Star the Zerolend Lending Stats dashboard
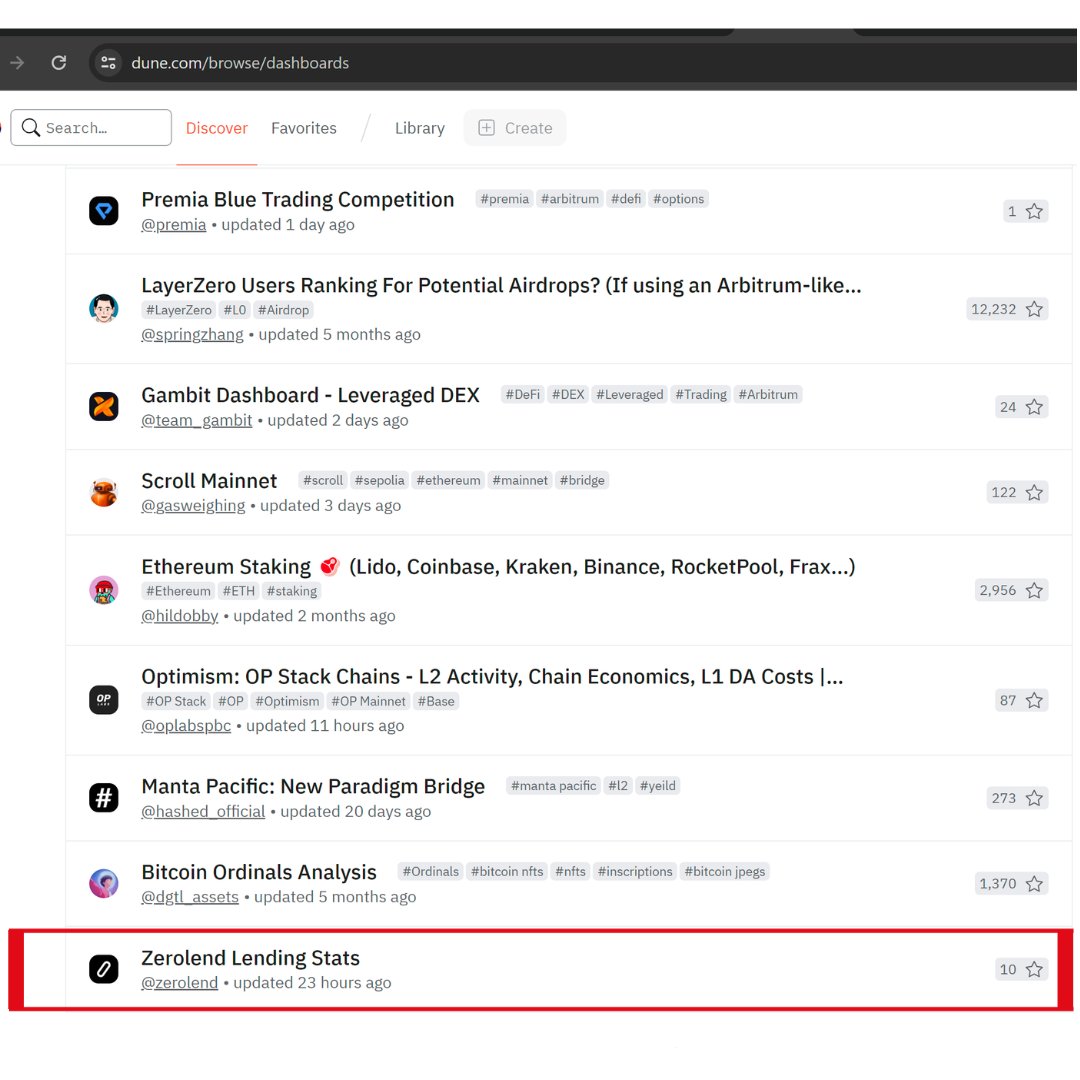The width and height of the screenshot is (1080, 1080). click(1034, 970)
